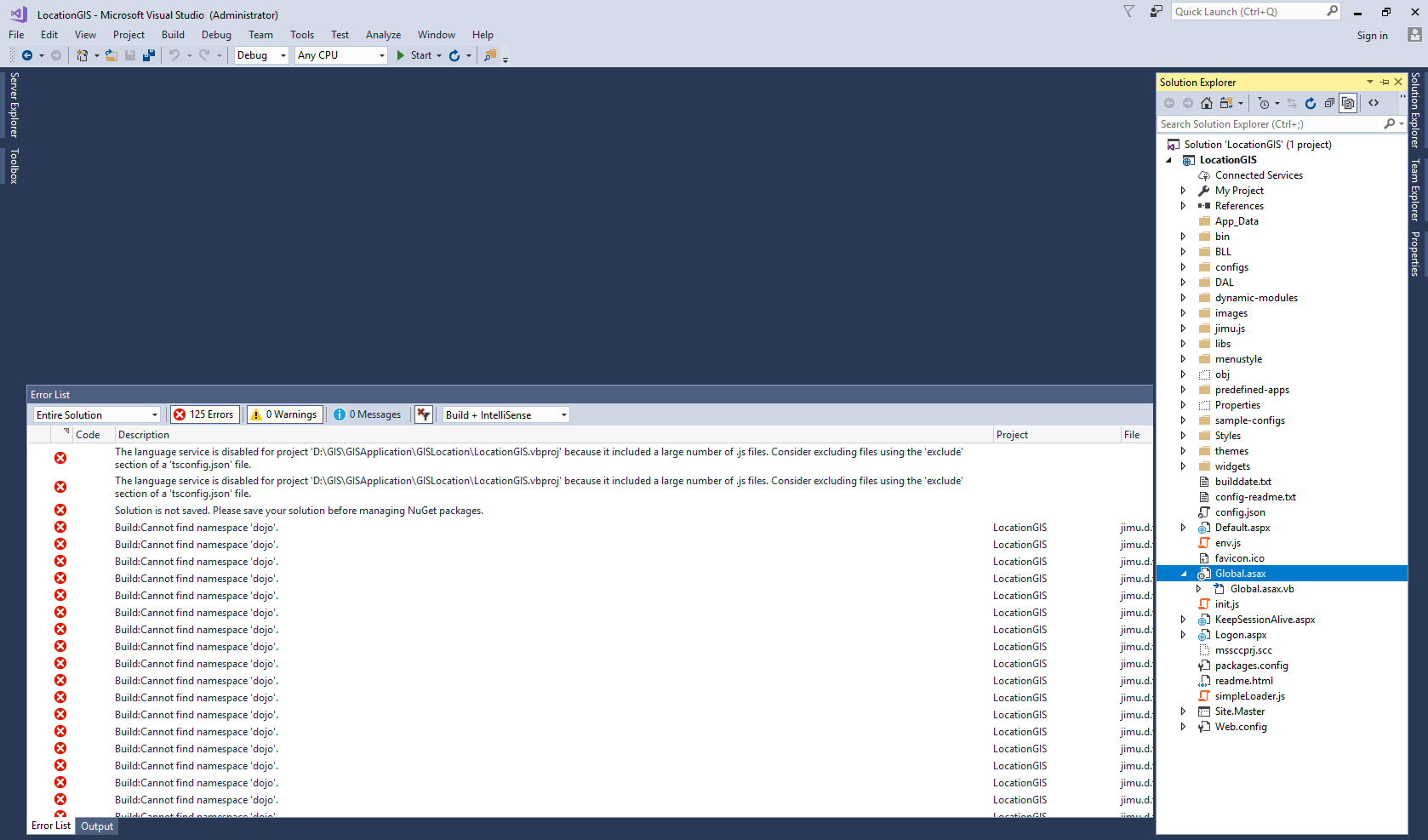Toggle the 0 Warnings filter button
The width and height of the screenshot is (1428, 840).
[284, 414]
